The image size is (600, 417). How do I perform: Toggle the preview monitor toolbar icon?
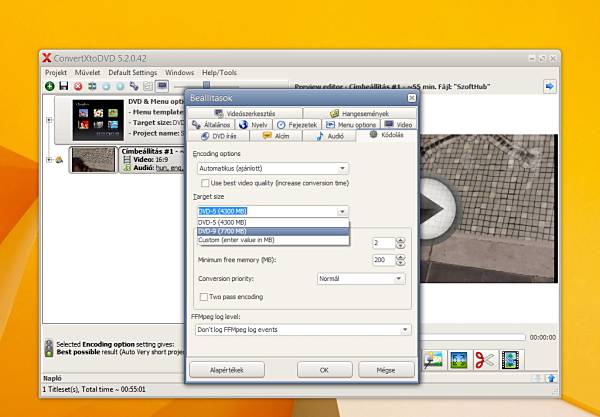pyautogui.click(x=162, y=86)
